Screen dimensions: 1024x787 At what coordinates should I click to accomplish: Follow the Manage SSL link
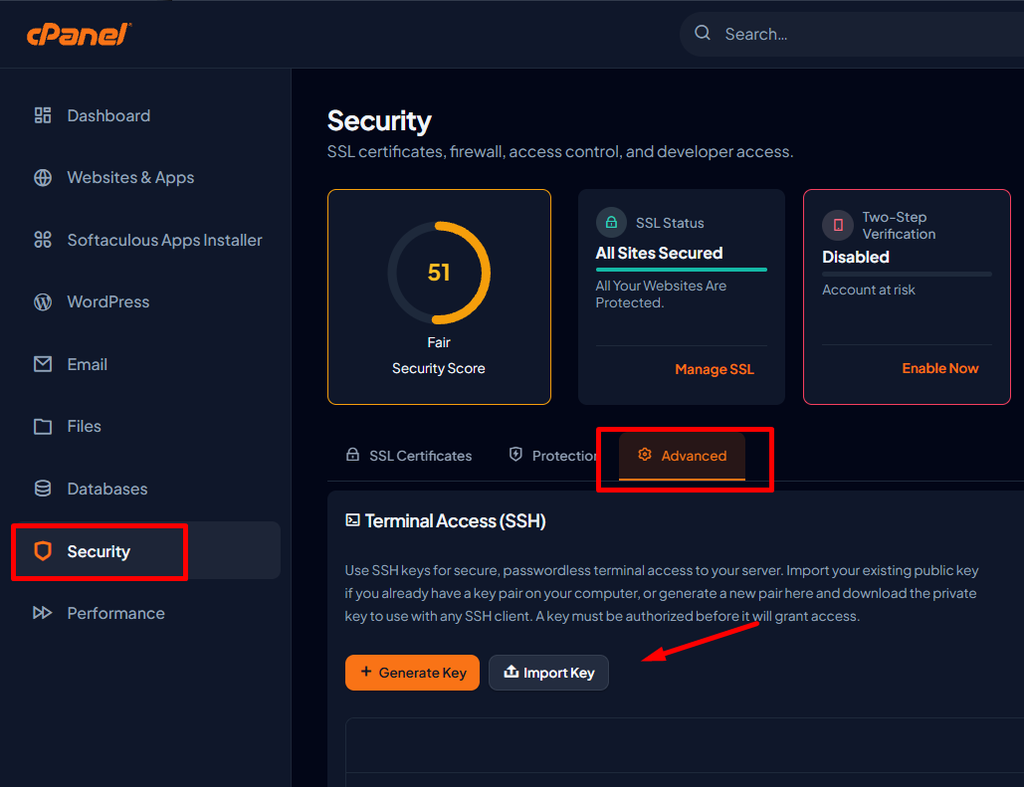[714, 369]
